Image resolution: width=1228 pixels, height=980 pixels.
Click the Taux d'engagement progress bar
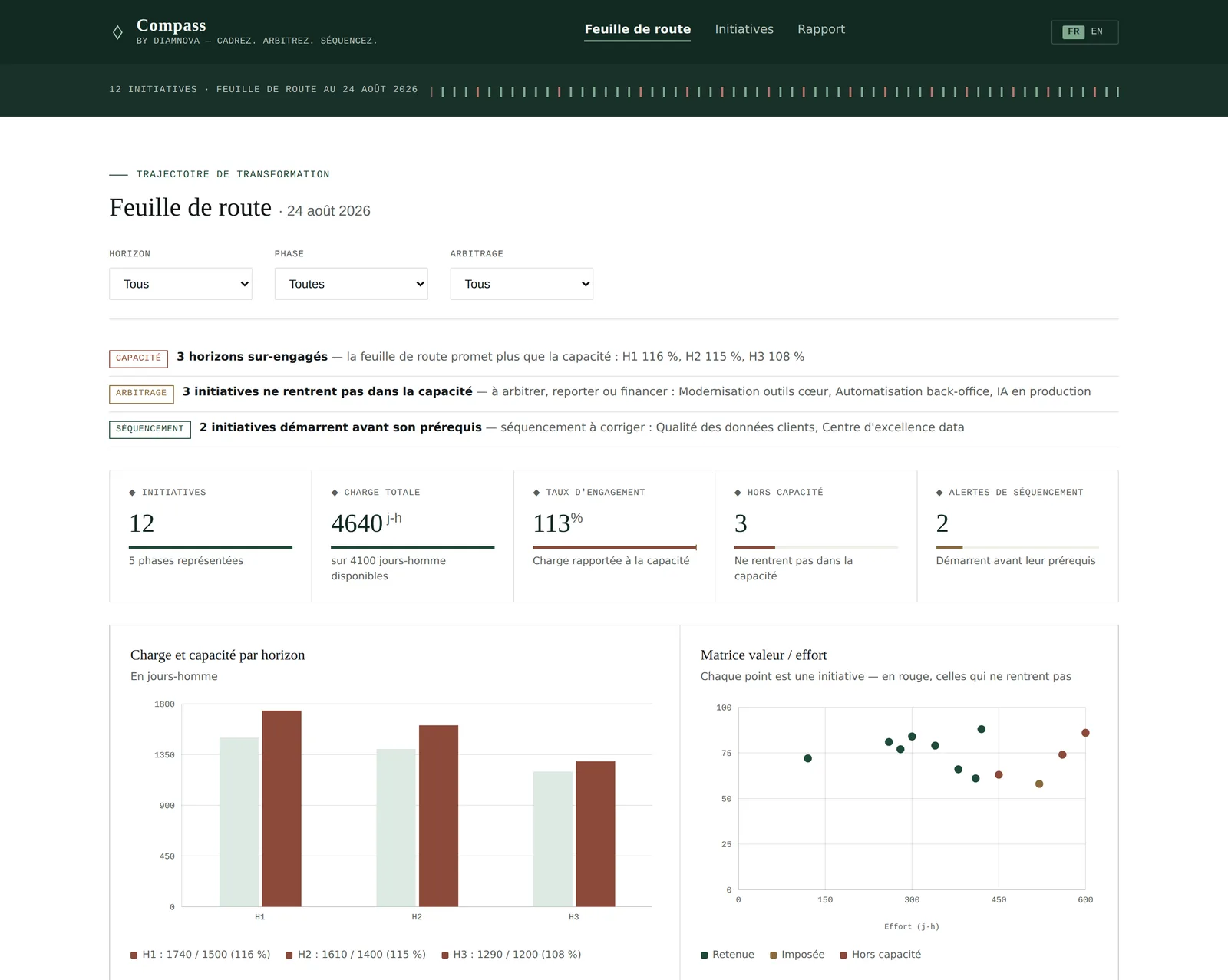615,547
